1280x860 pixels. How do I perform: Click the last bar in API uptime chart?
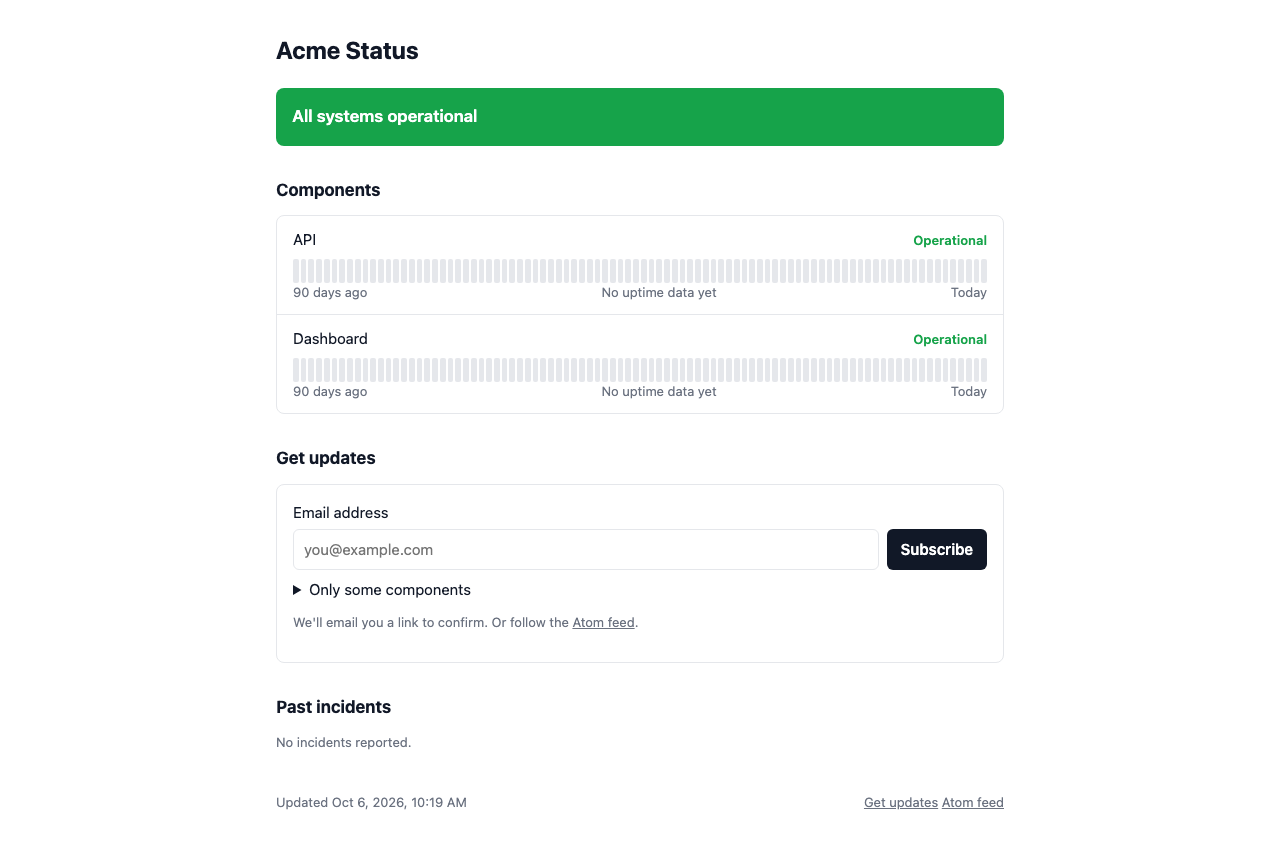pyautogui.click(x=984, y=271)
